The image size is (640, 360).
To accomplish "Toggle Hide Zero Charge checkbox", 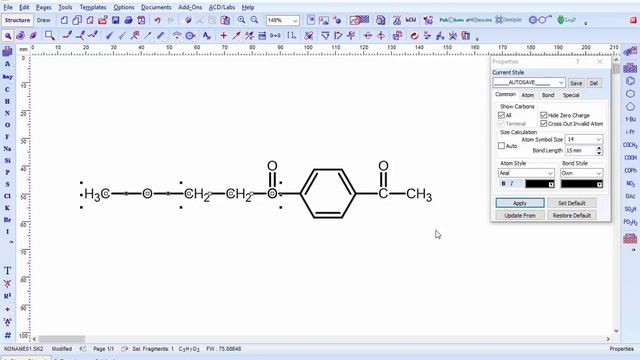I will point(544,115).
